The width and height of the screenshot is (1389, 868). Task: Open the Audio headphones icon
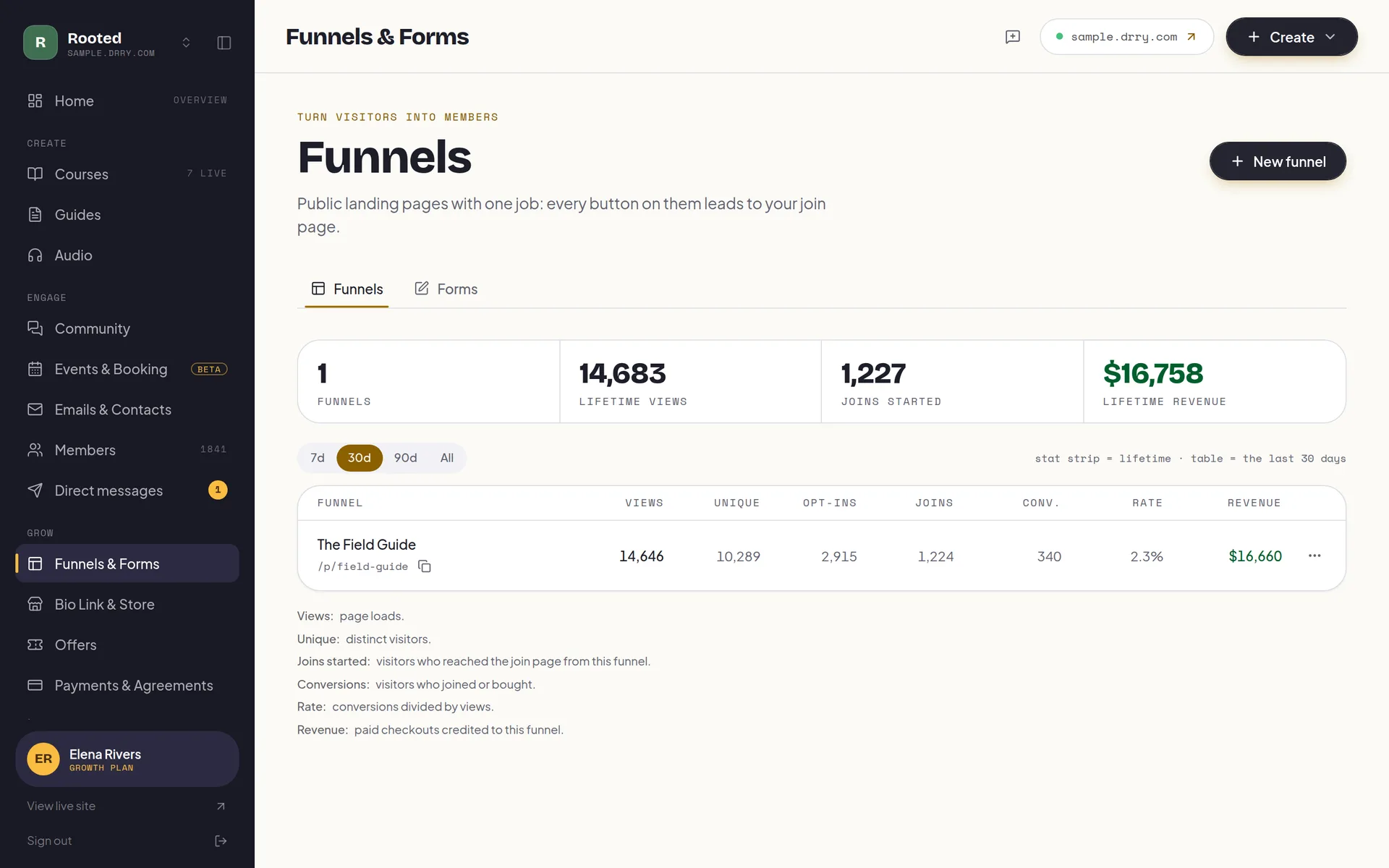35,255
